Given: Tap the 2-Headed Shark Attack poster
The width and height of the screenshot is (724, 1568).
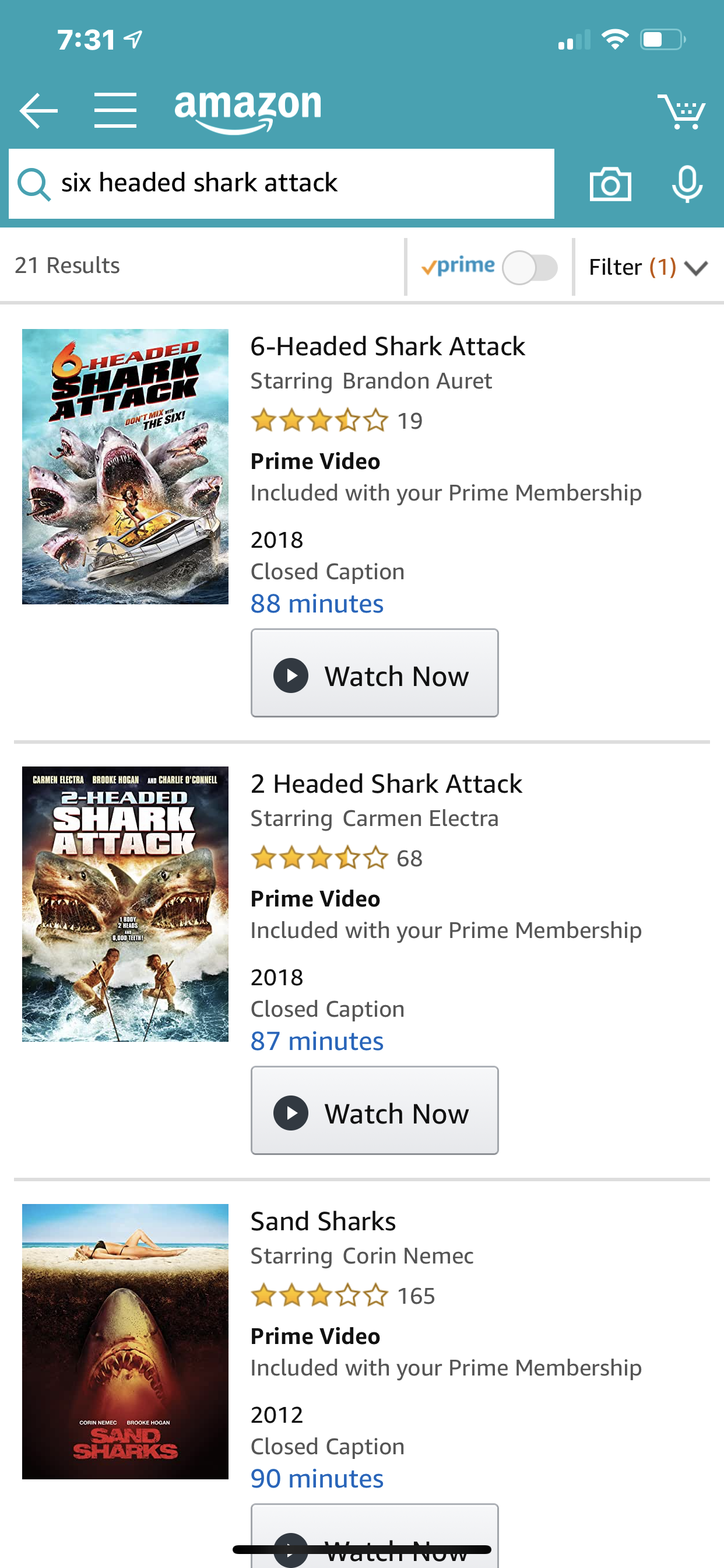Looking at the screenshot, I should click(125, 904).
